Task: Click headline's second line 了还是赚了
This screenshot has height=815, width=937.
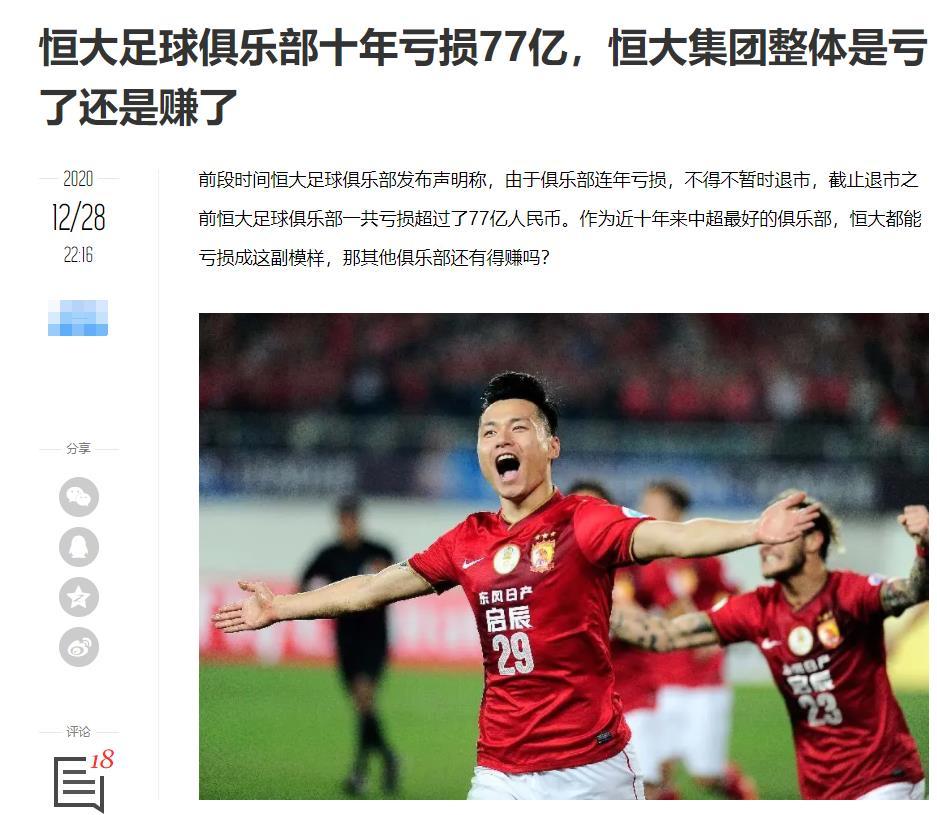Action: [139, 108]
